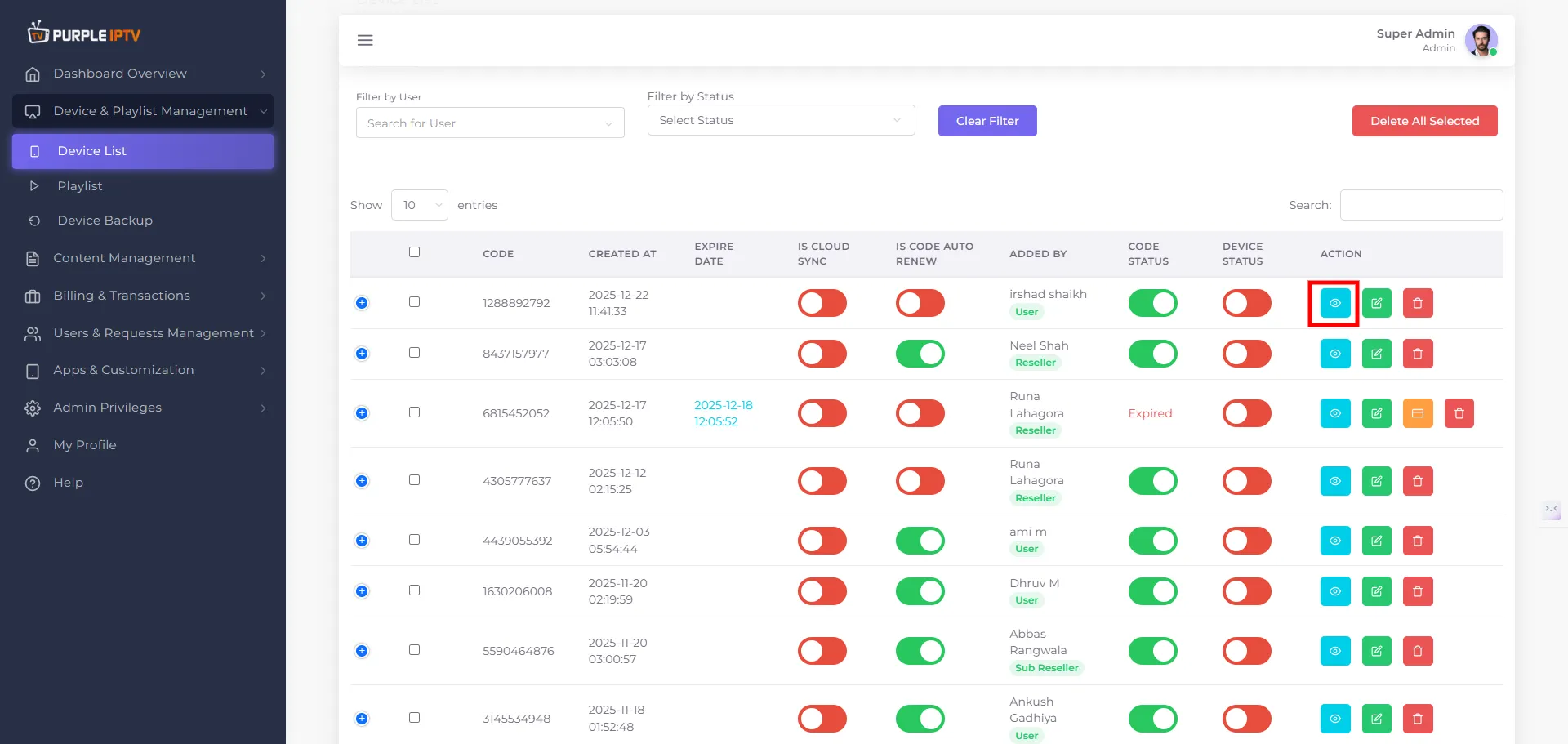Click the Delete All Selected button
1568x744 pixels.
click(1425, 121)
